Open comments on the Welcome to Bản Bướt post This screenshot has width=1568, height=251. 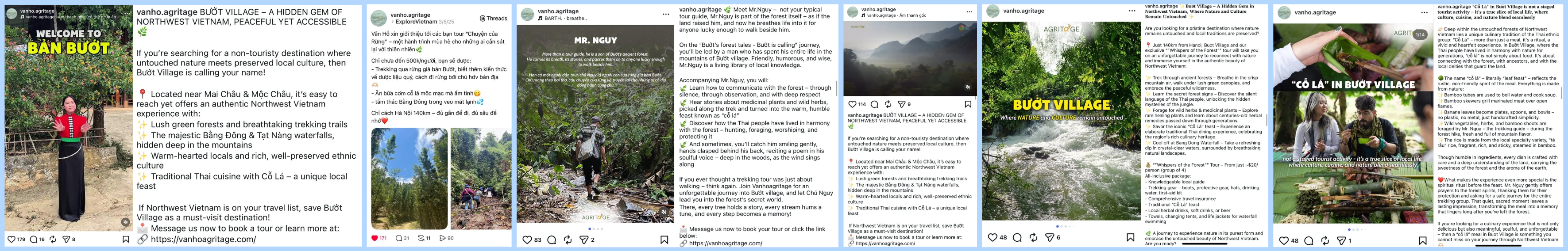pos(34,240)
